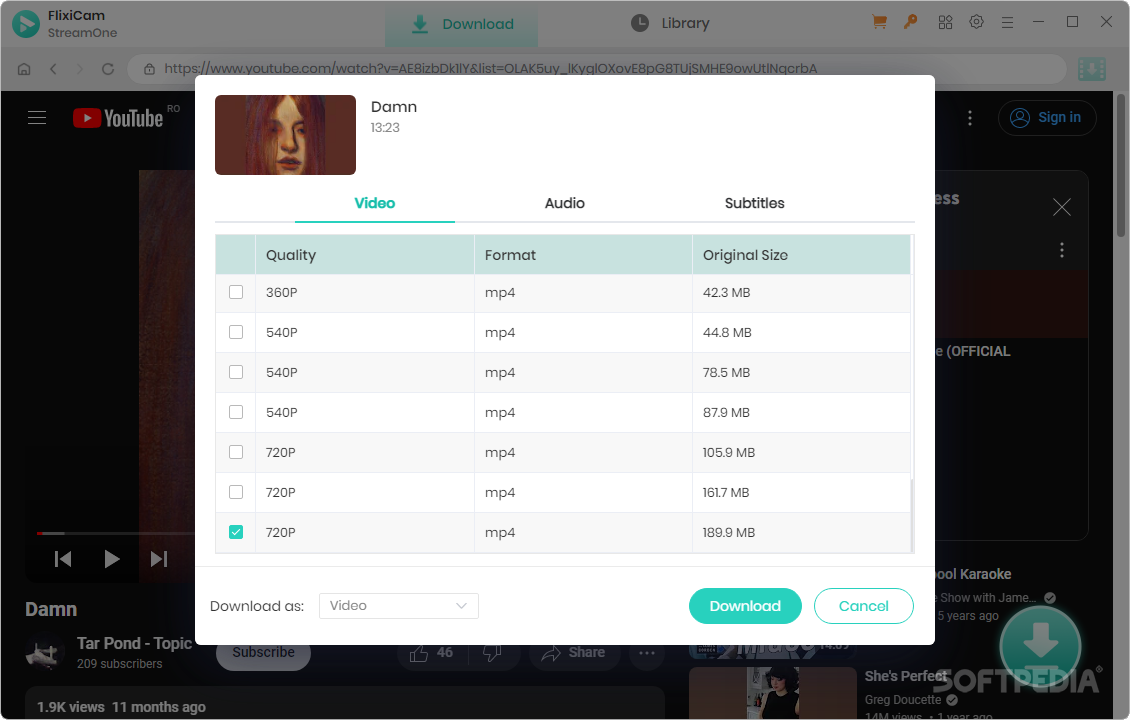Viewport: 1130px width, 720px height.
Task: Click the quality list scrollbar
Action: click(x=912, y=515)
